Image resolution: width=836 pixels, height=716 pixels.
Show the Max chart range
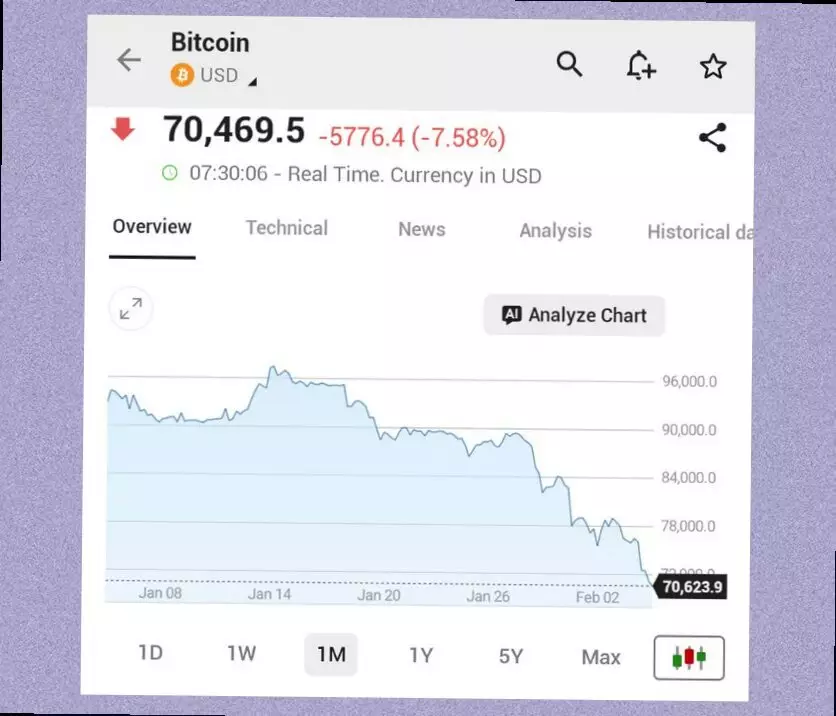point(601,657)
